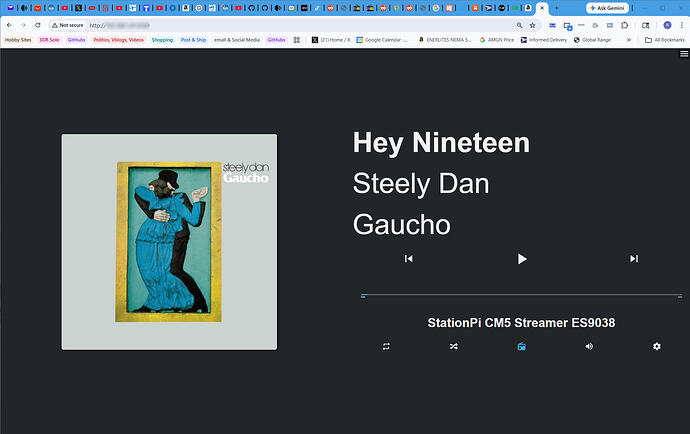The height and width of the screenshot is (434, 690).
Task: Open the Chrome Extensions puzzle icon
Action: coord(624,26)
